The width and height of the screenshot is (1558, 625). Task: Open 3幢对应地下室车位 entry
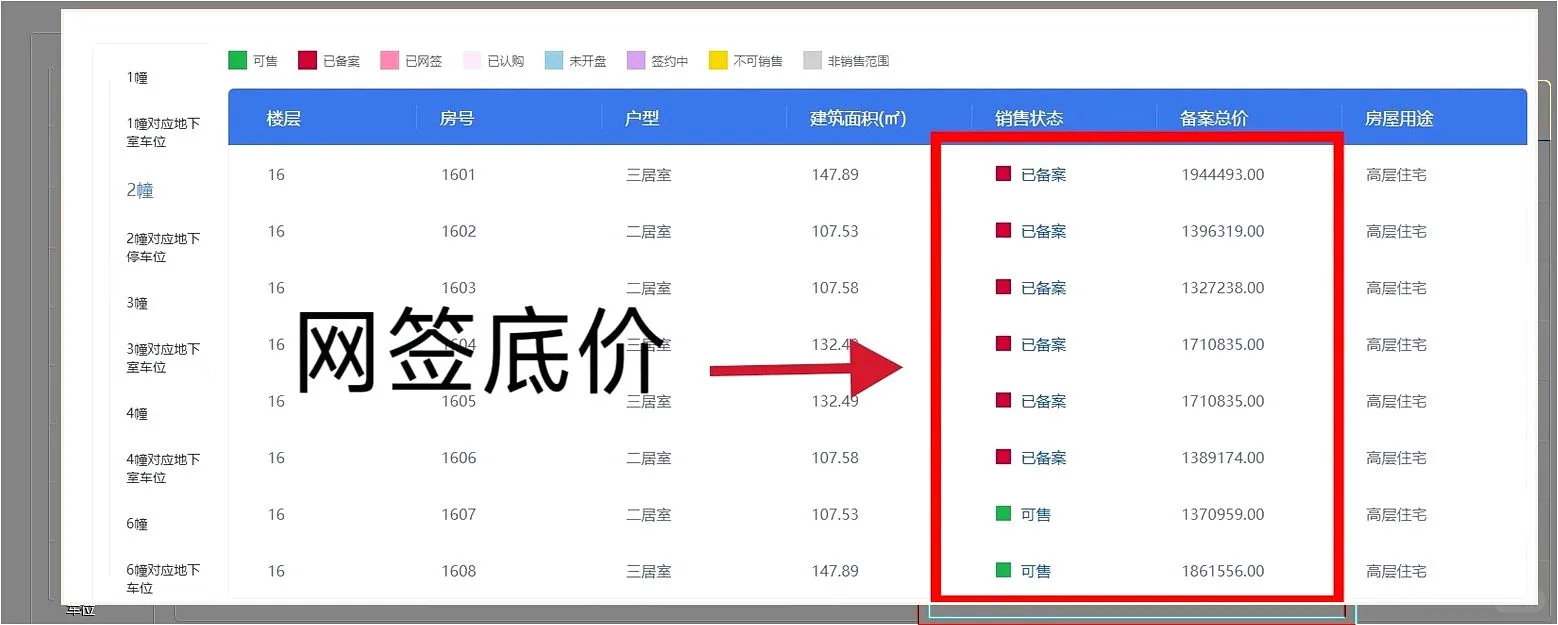tap(163, 358)
